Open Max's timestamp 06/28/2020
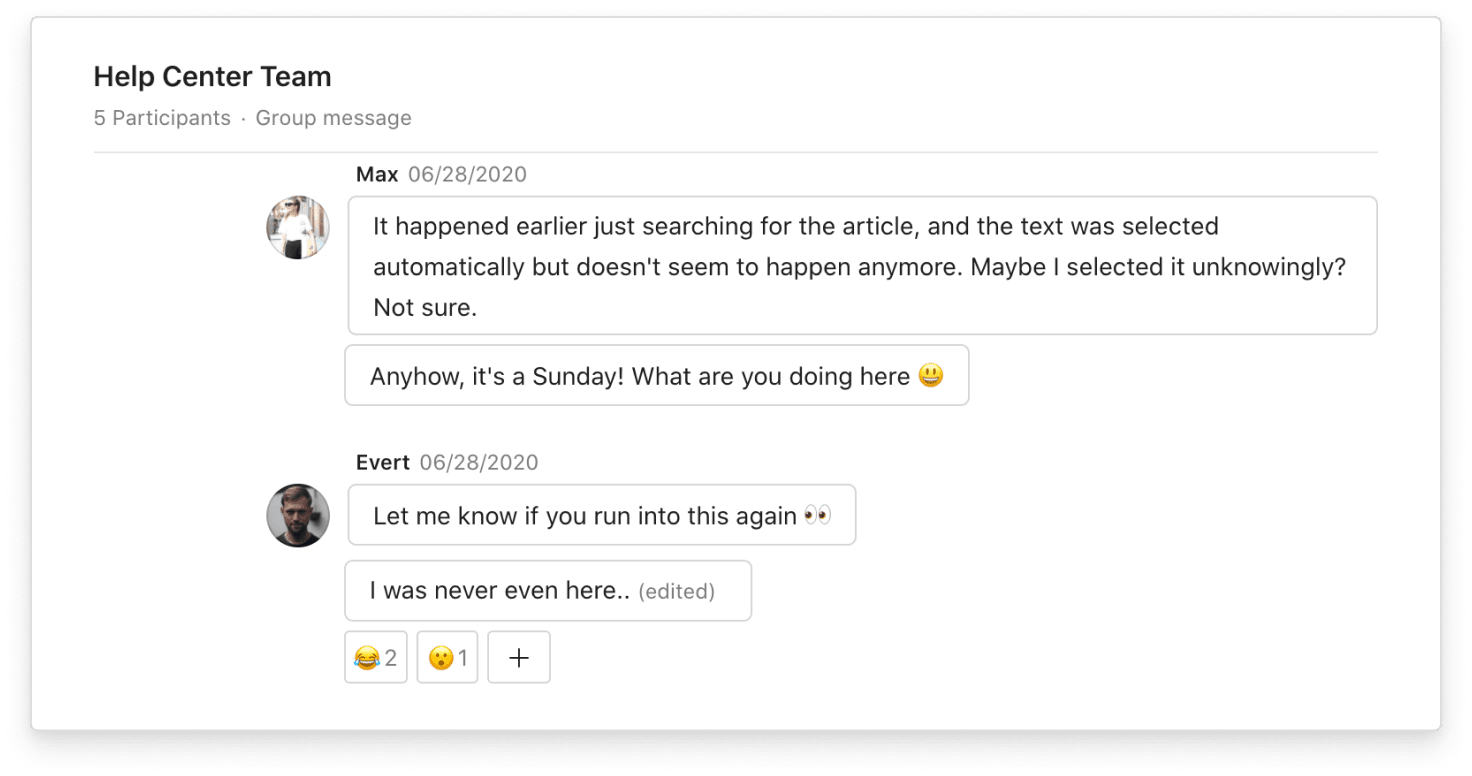The image size is (1472, 776). point(468,173)
